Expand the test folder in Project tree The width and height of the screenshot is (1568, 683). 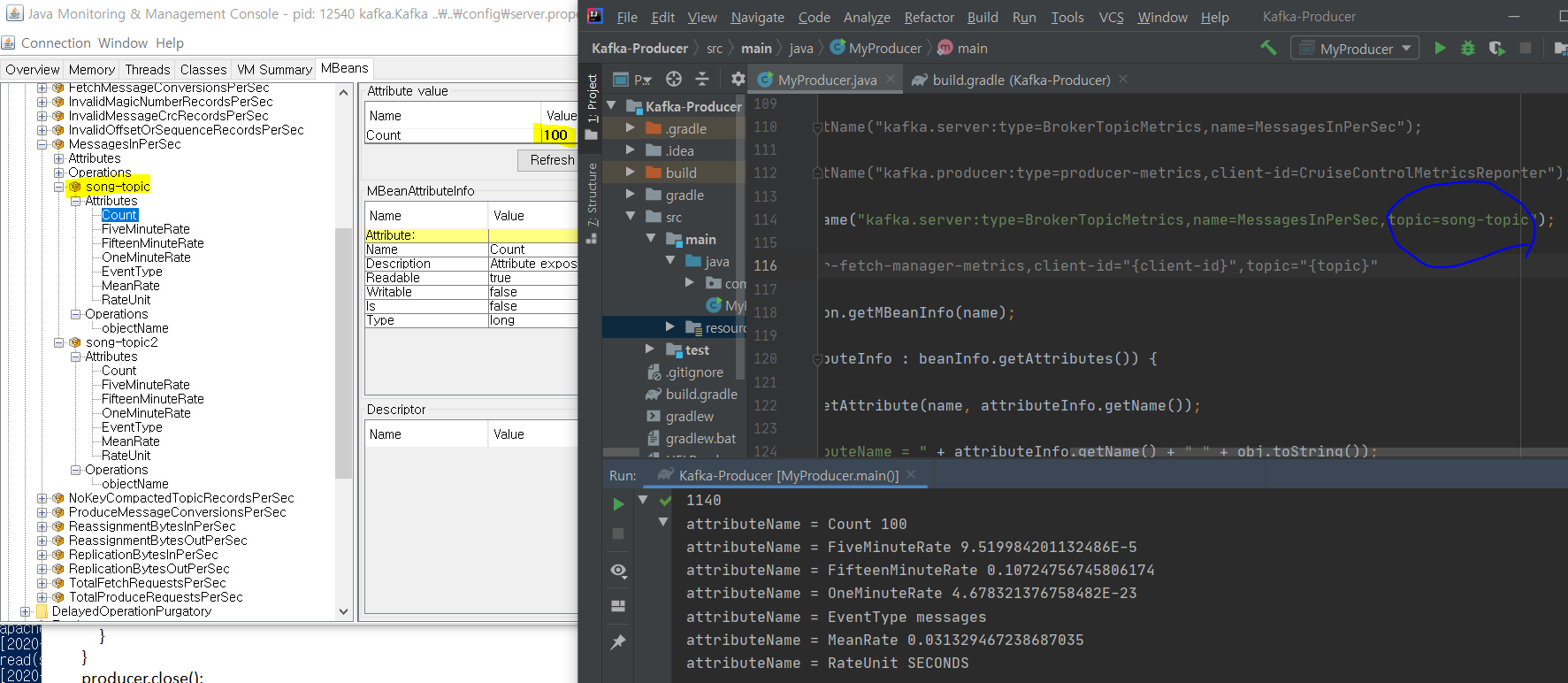click(650, 349)
